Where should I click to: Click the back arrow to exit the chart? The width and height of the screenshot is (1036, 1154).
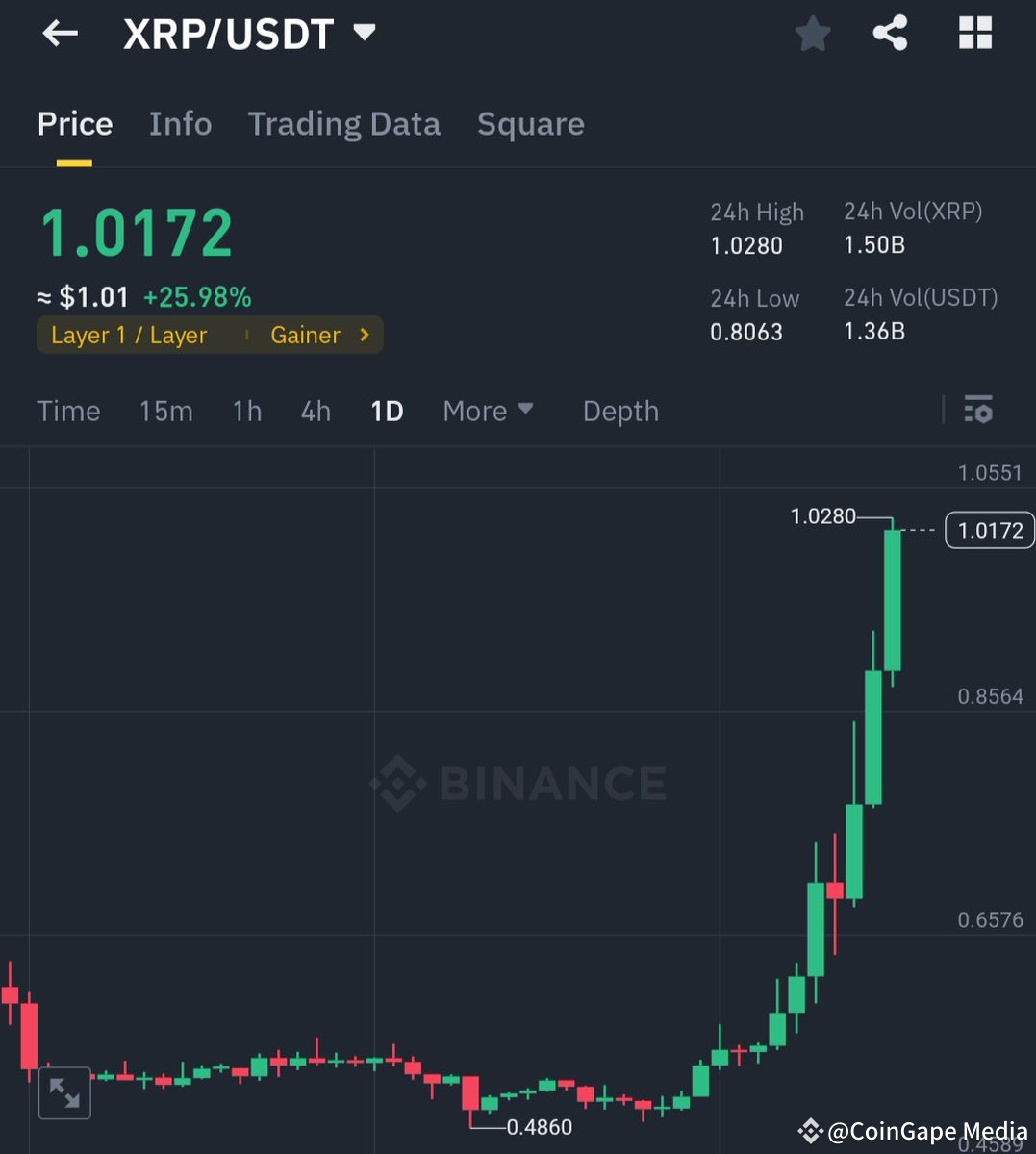pyautogui.click(x=60, y=33)
